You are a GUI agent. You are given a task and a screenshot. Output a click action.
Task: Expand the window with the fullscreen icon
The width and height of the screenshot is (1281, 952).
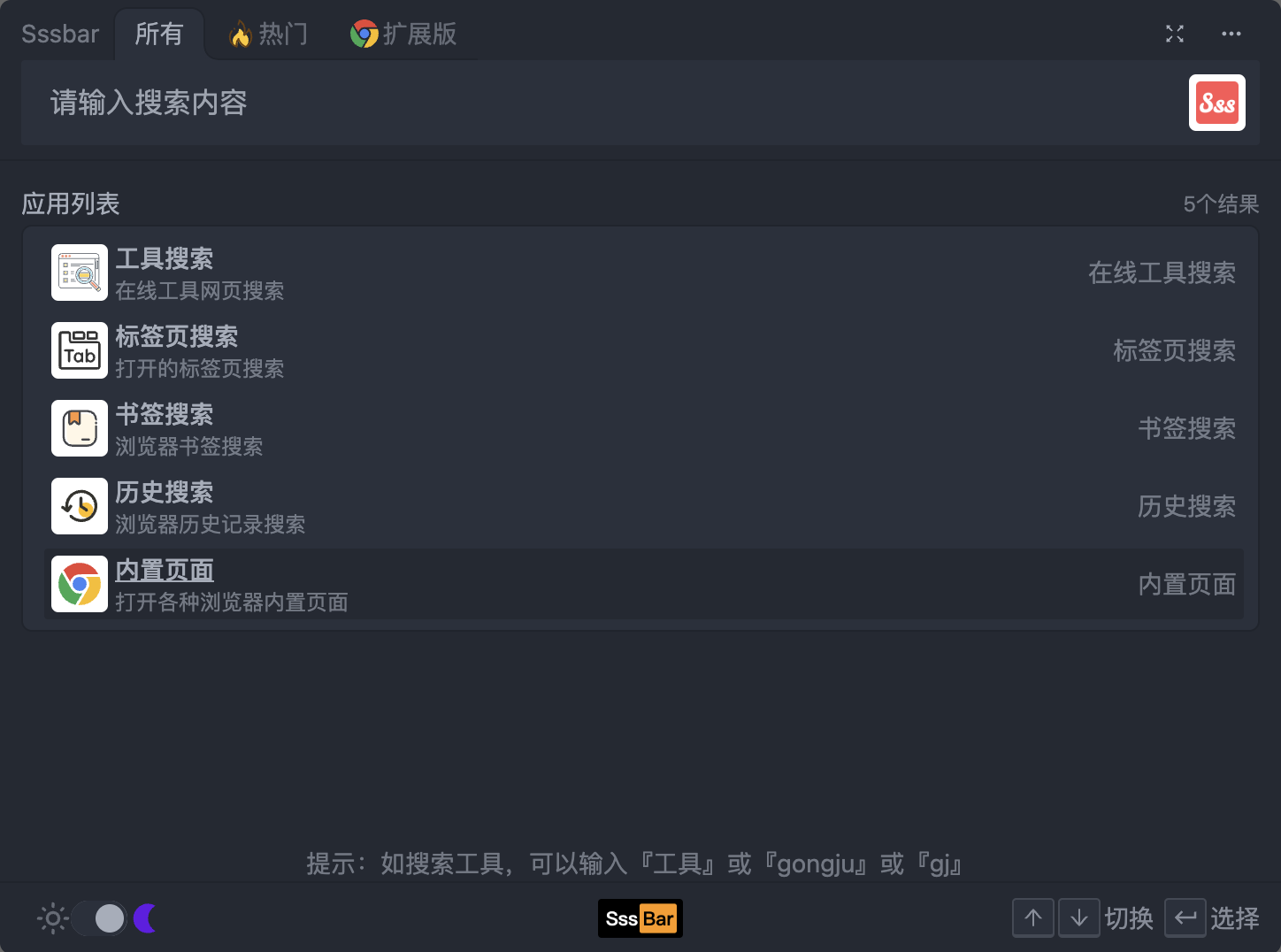(x=1175, y=34)
